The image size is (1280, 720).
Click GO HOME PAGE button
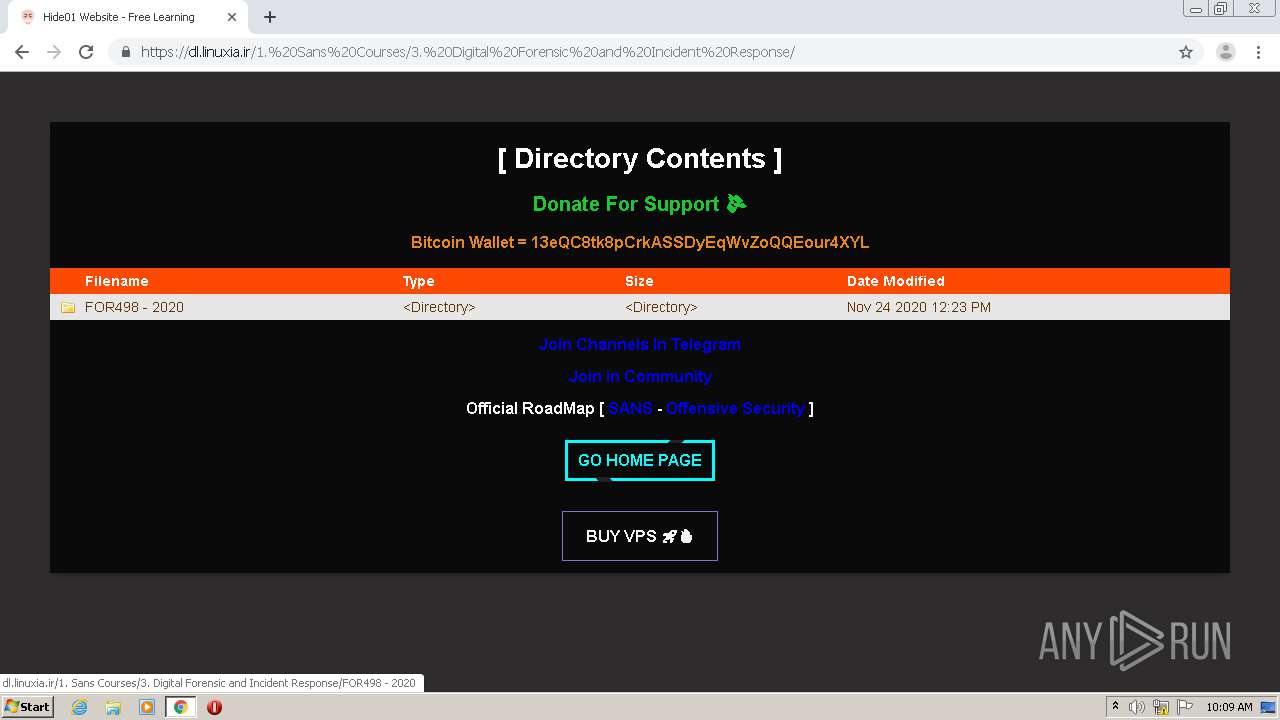point(640,460)
